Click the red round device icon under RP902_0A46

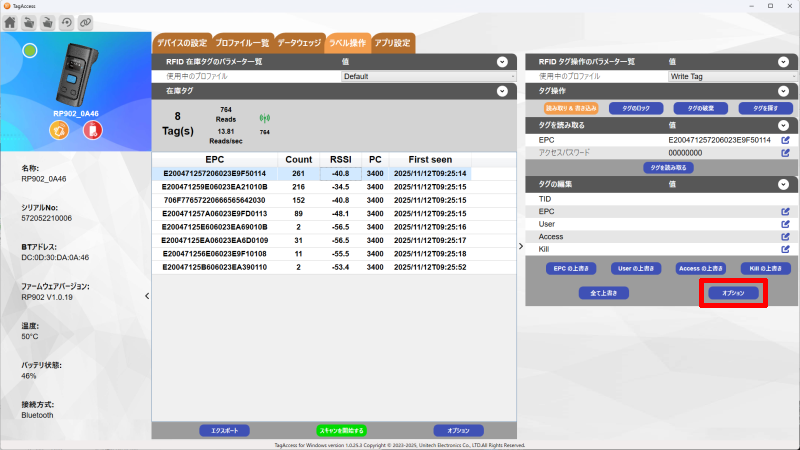click(92, 131)
